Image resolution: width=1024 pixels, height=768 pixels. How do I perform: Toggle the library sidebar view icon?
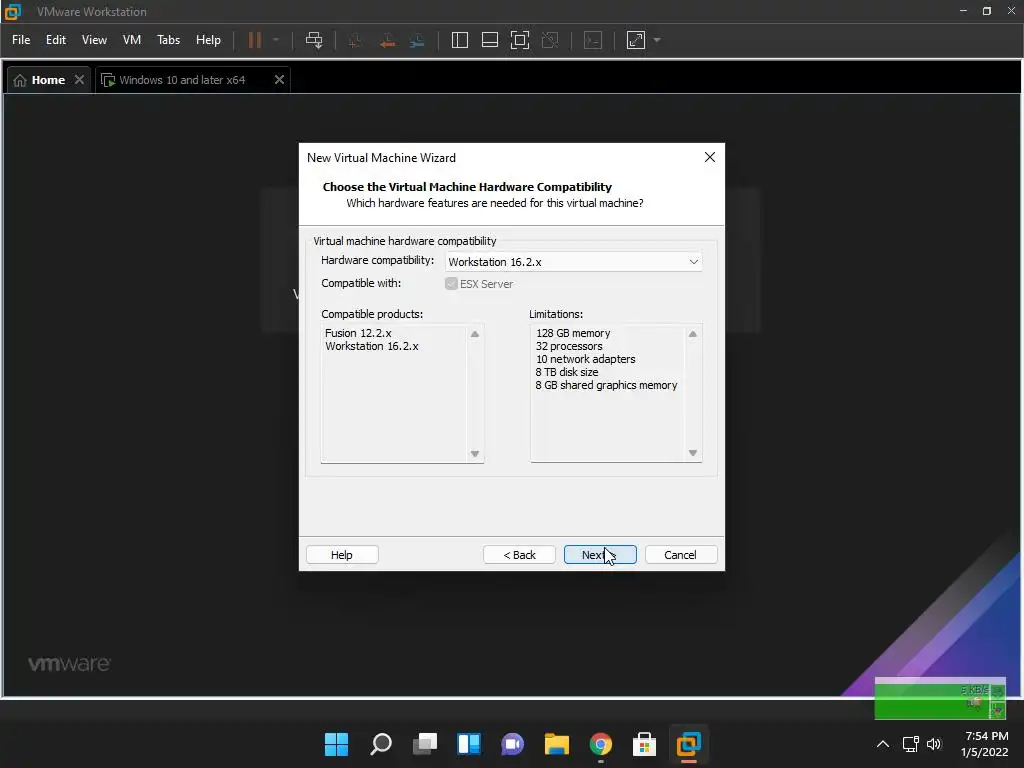point(460,40)
